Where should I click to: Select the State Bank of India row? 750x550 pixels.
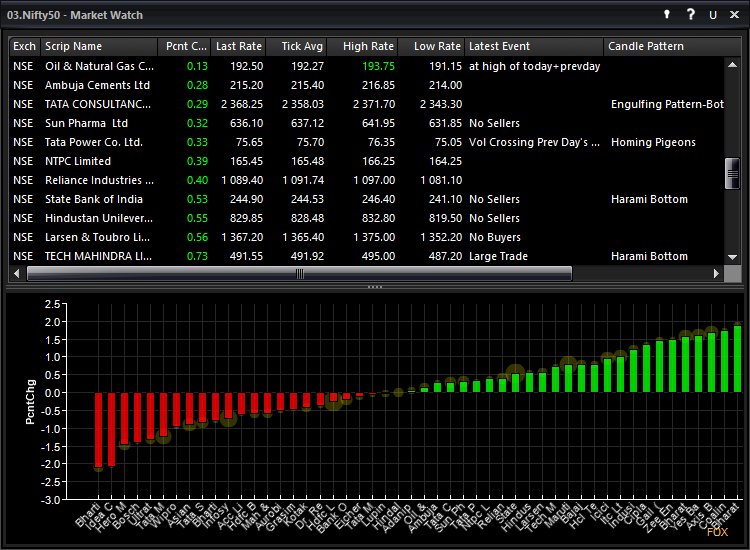click(x=366, y=199)
